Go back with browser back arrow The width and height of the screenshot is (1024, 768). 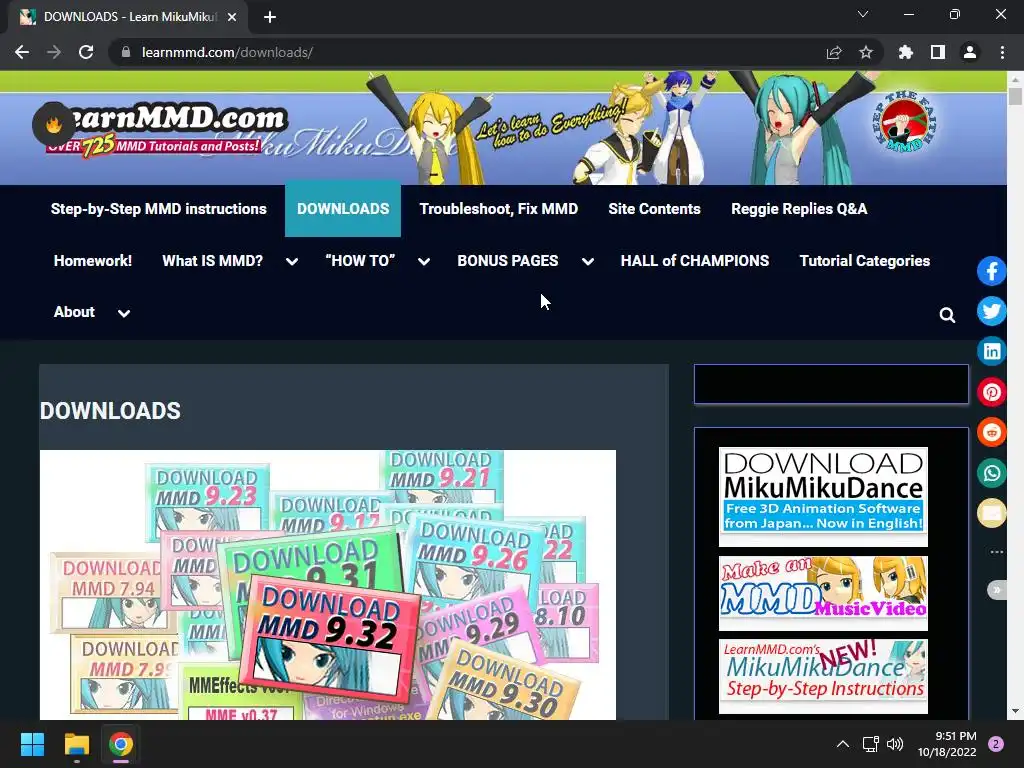point(22,52)
